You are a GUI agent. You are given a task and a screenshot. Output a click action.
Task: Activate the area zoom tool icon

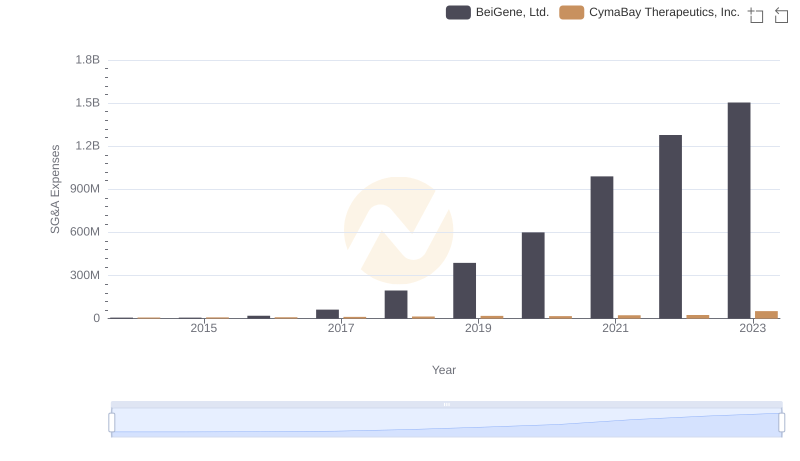(x=756, y=15)
